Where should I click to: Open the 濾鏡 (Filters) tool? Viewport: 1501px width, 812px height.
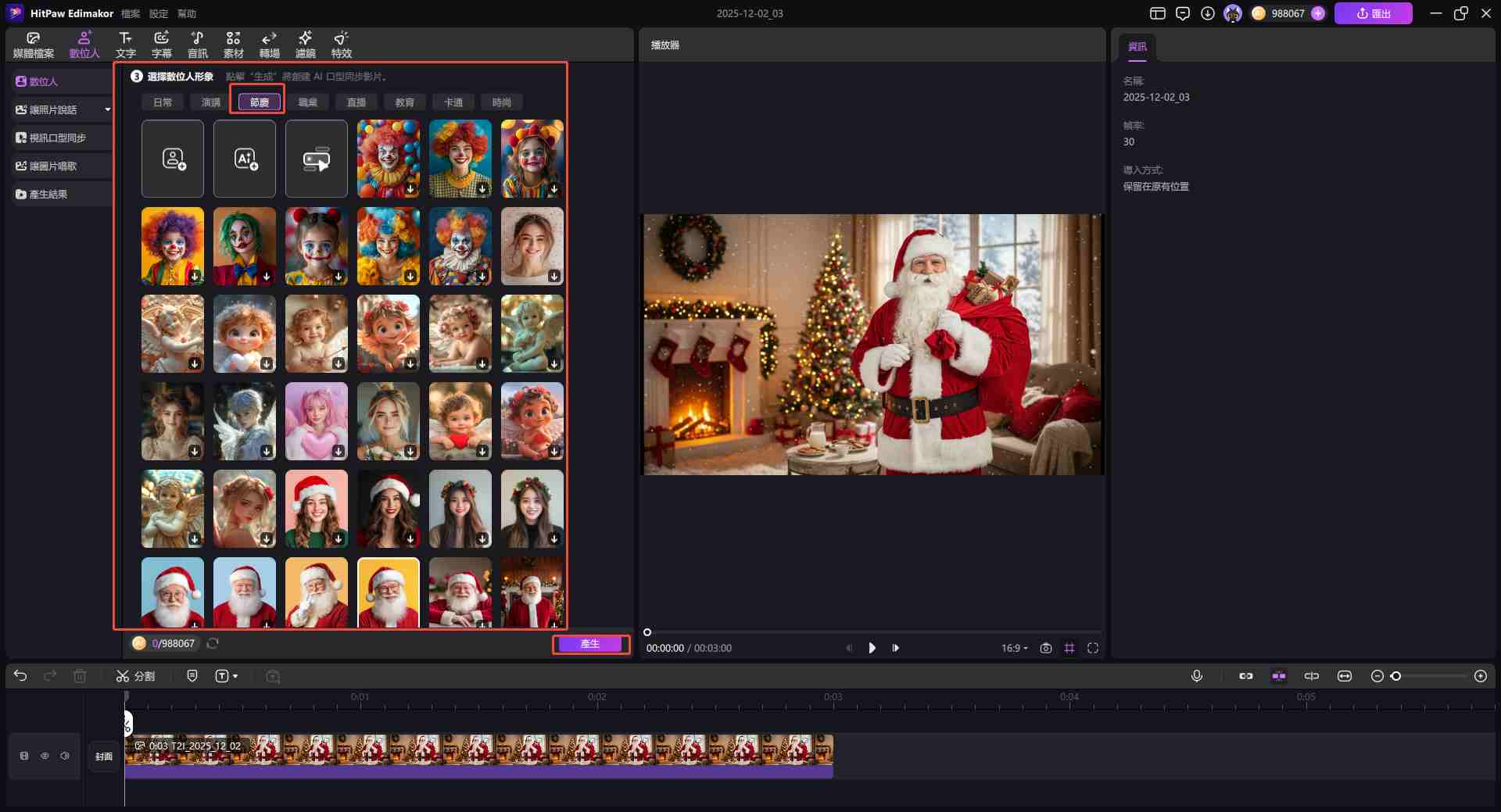click(x=305, y=45)
